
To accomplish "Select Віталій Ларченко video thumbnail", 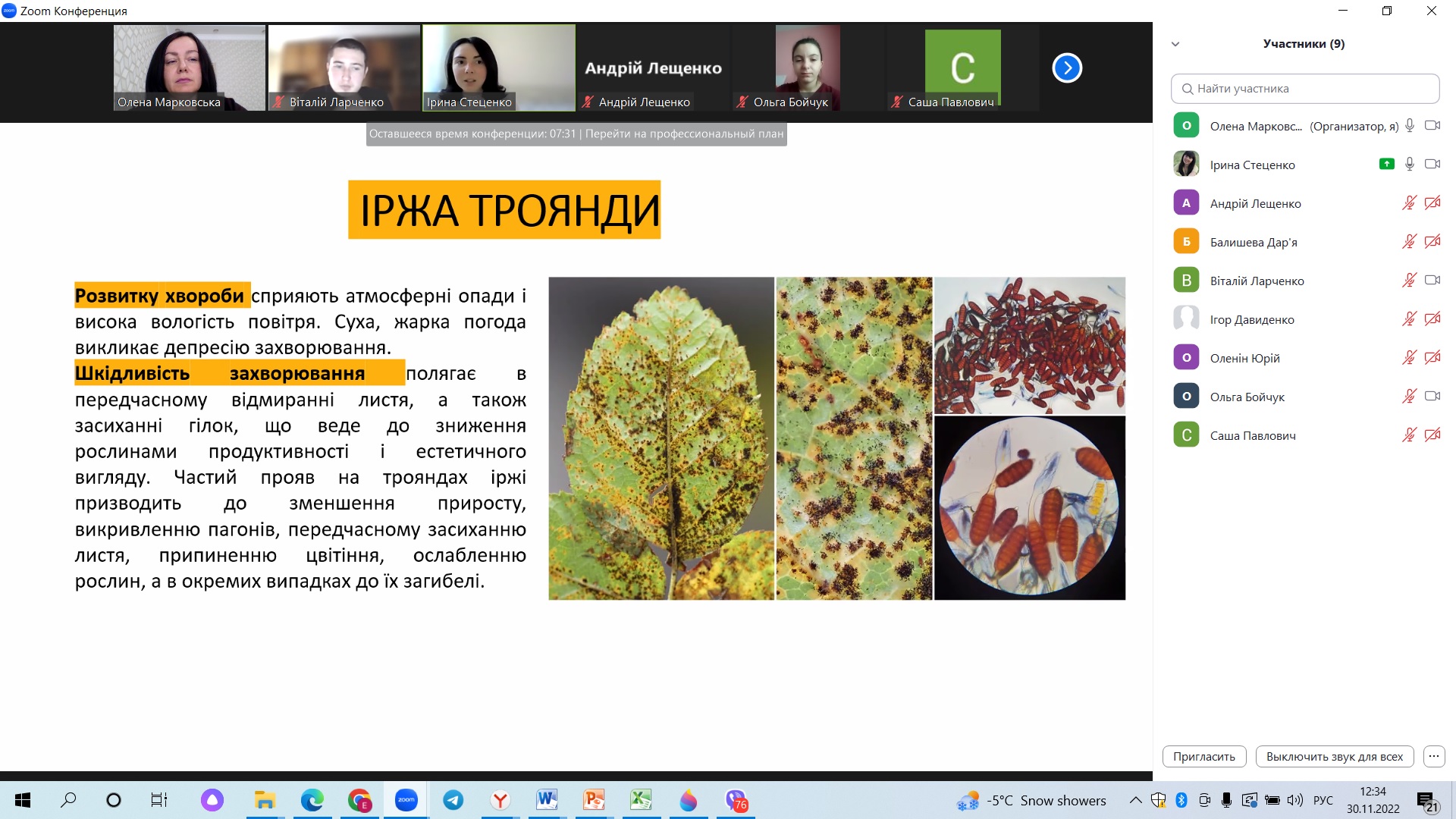I will click(344, 68).
